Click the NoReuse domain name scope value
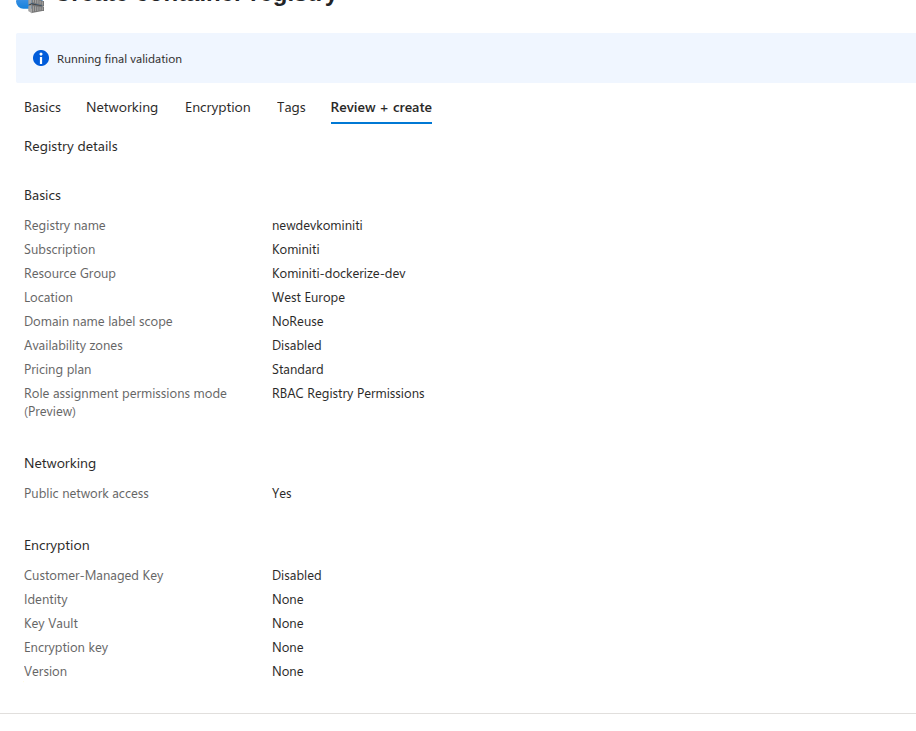Viewport: 916px width, 731px height. pyautogui.click(x=297, y=322)
